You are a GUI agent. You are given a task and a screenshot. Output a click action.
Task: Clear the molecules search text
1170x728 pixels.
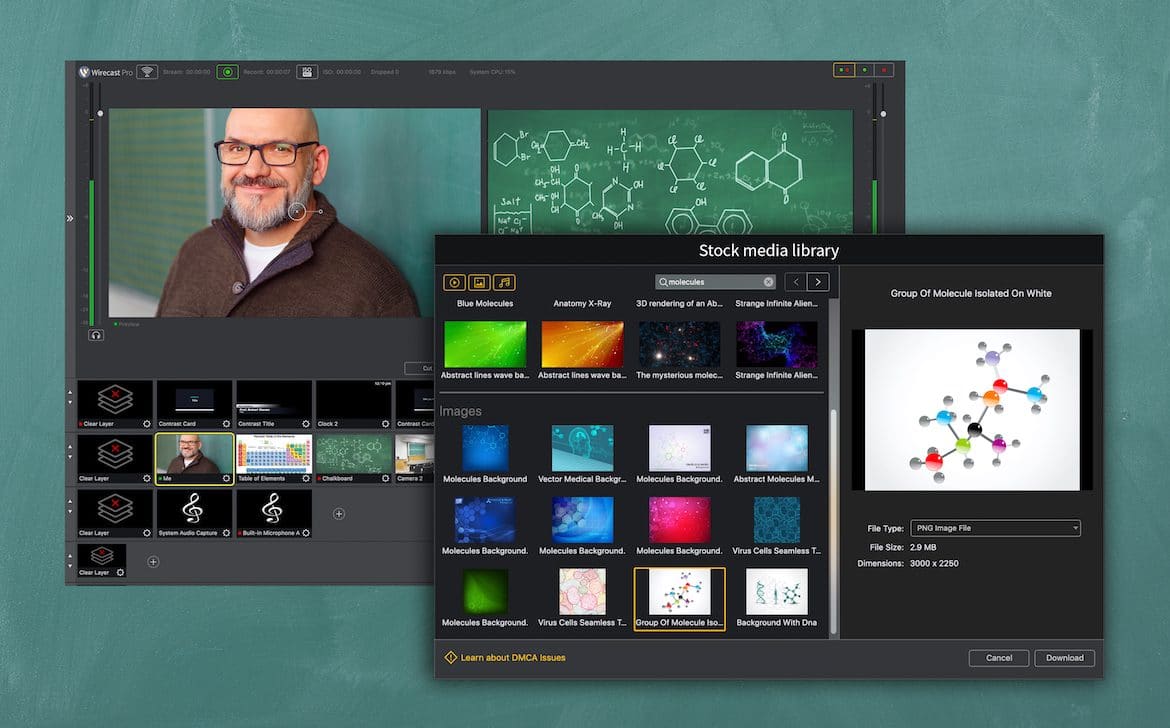click(768, 282)
